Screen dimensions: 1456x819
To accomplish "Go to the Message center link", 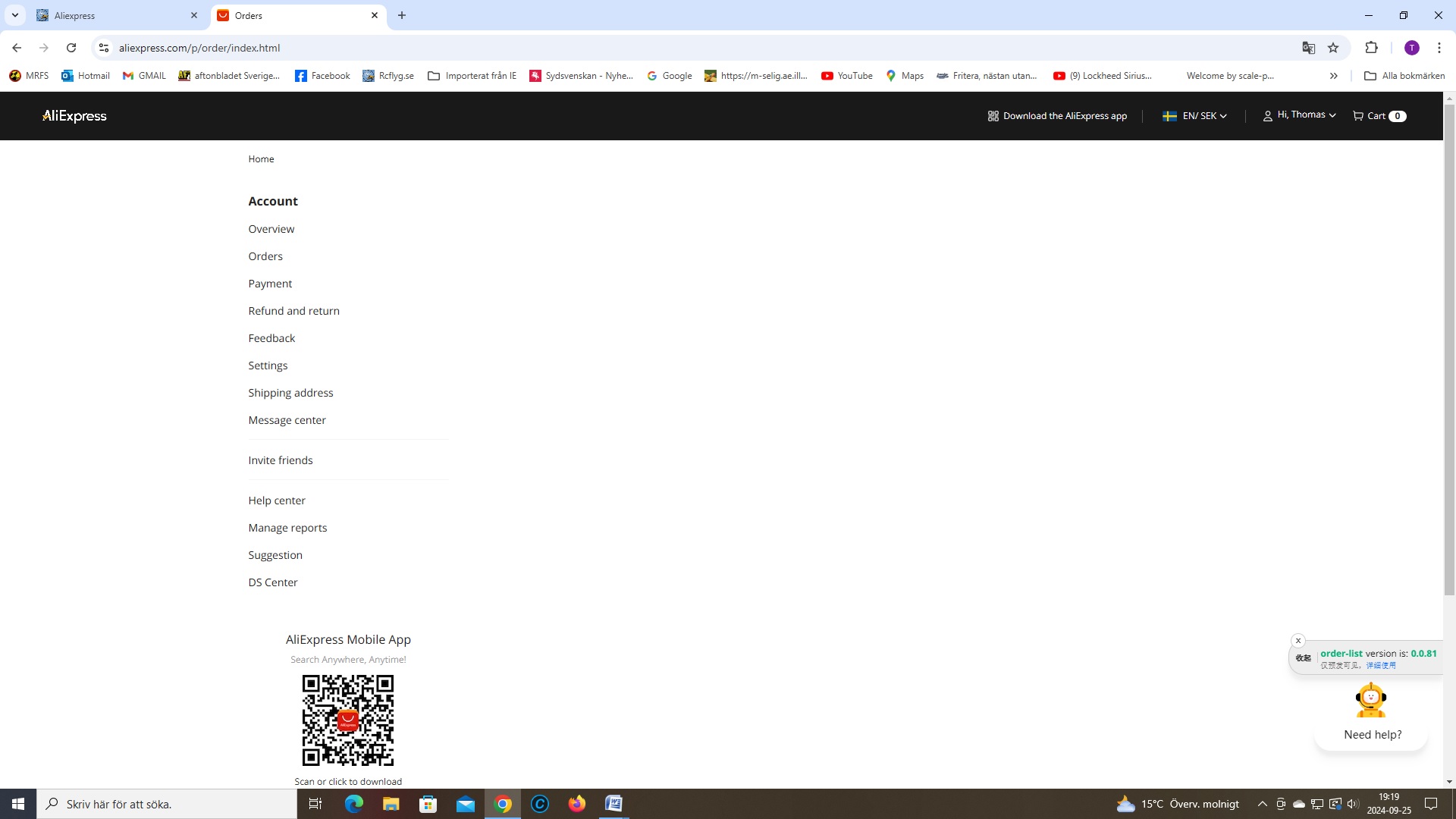I will click(287, 420).
